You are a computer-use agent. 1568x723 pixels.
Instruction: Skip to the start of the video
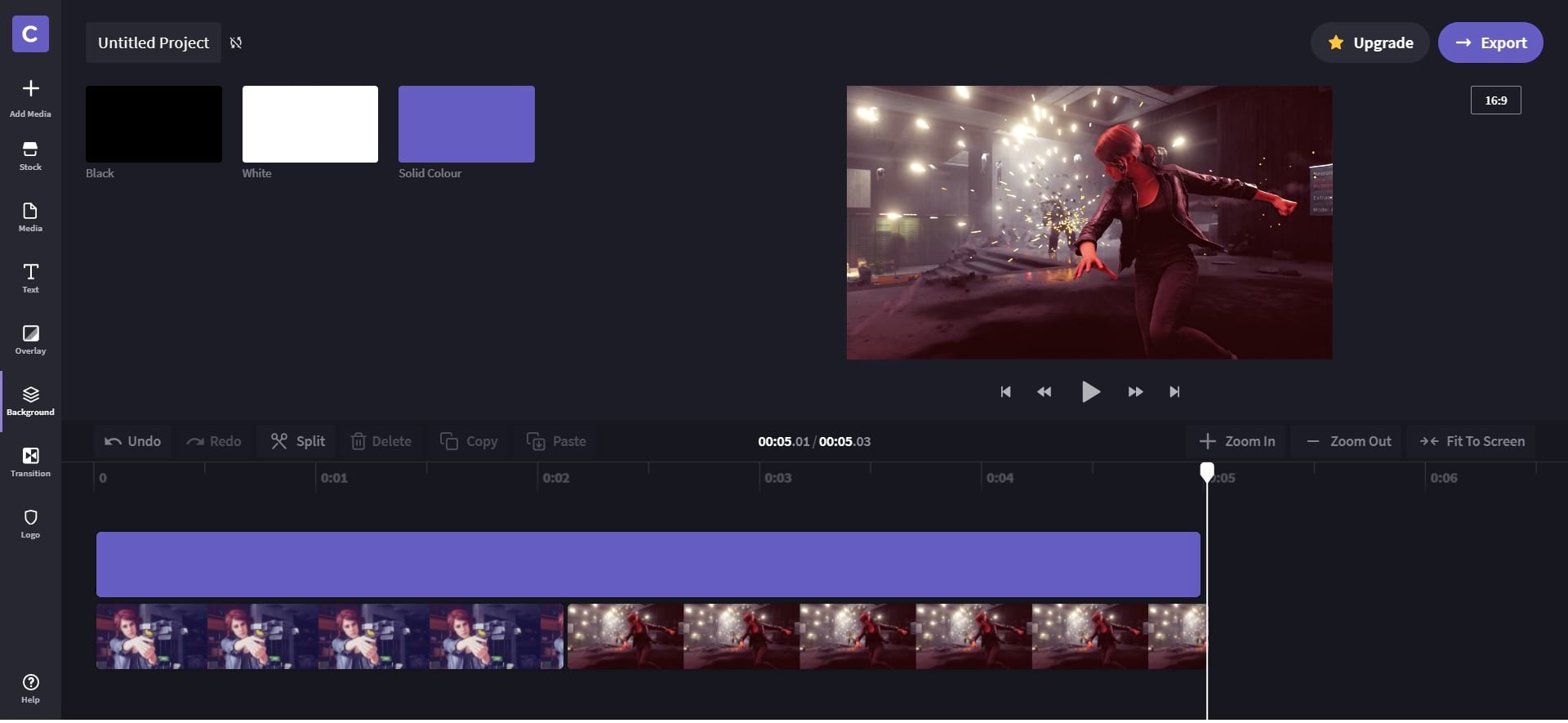1005,392
